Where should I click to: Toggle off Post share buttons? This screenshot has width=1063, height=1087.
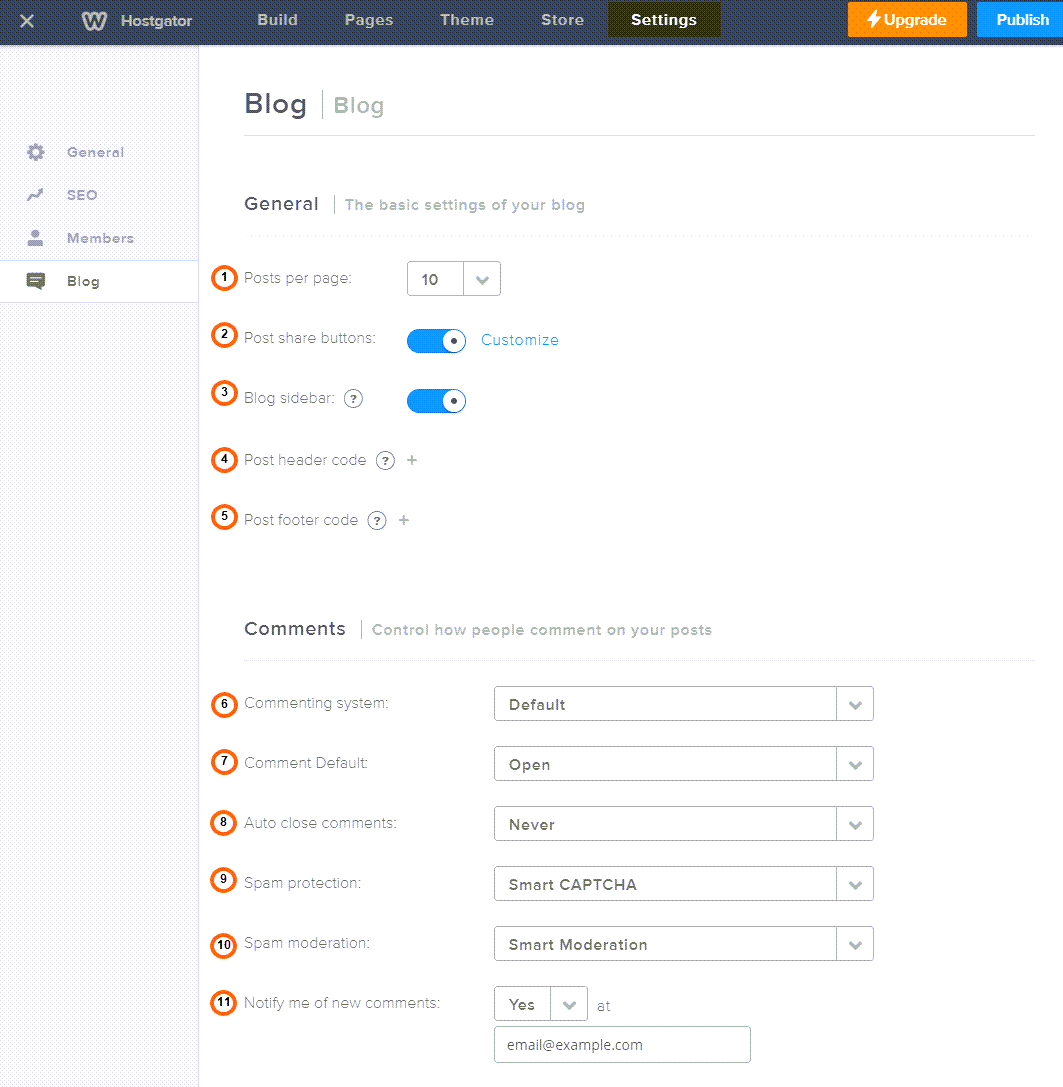pyautogui.click(x=436, y=340)
